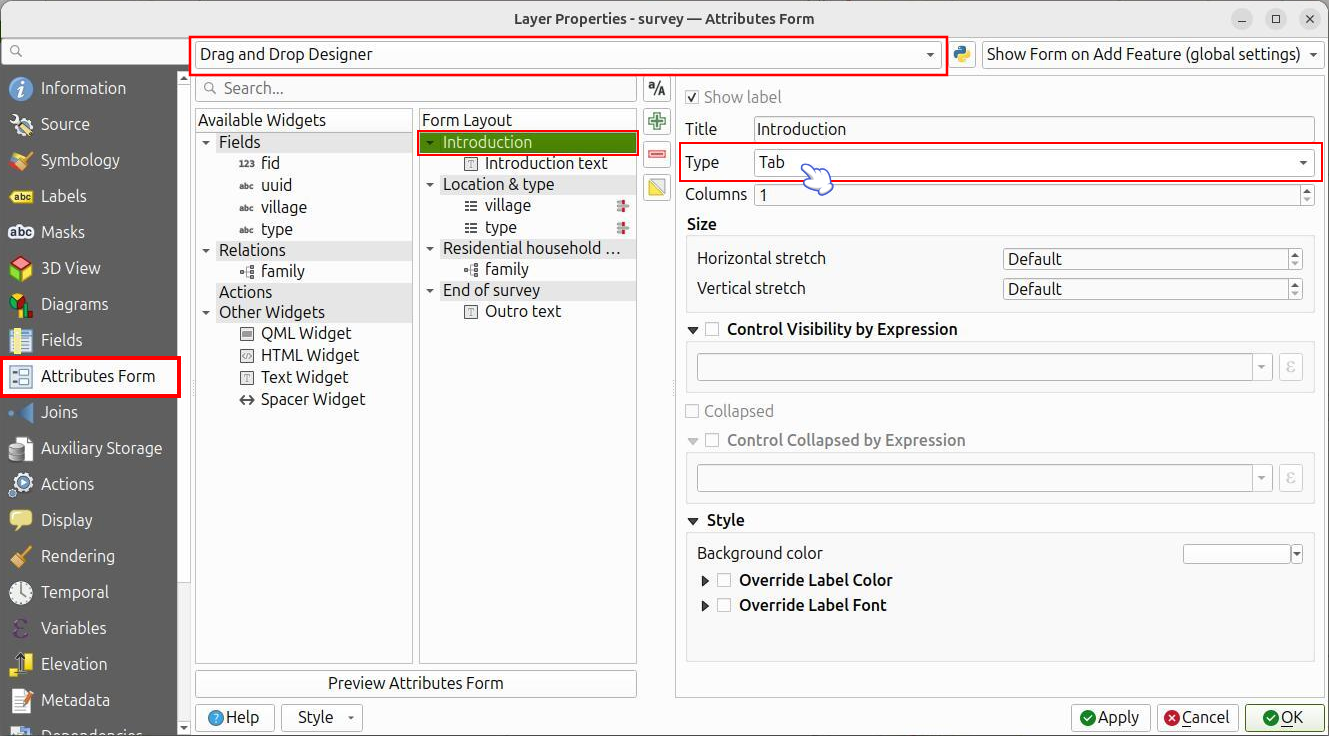Click the red minus remove item icon
This screenshot has width=1329, height=736.
click(x=657, y=154)
